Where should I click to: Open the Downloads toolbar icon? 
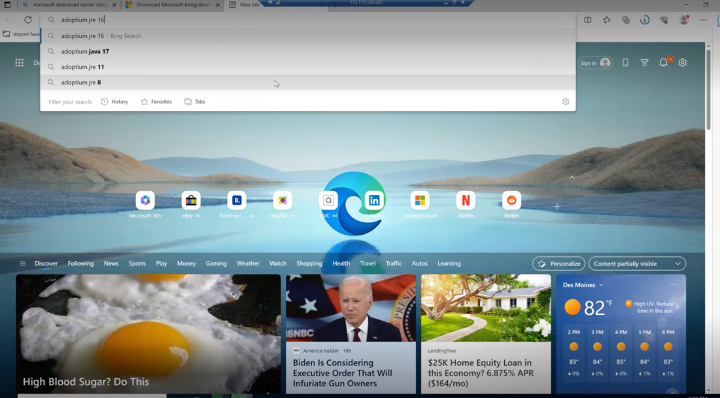coord(645,20)
